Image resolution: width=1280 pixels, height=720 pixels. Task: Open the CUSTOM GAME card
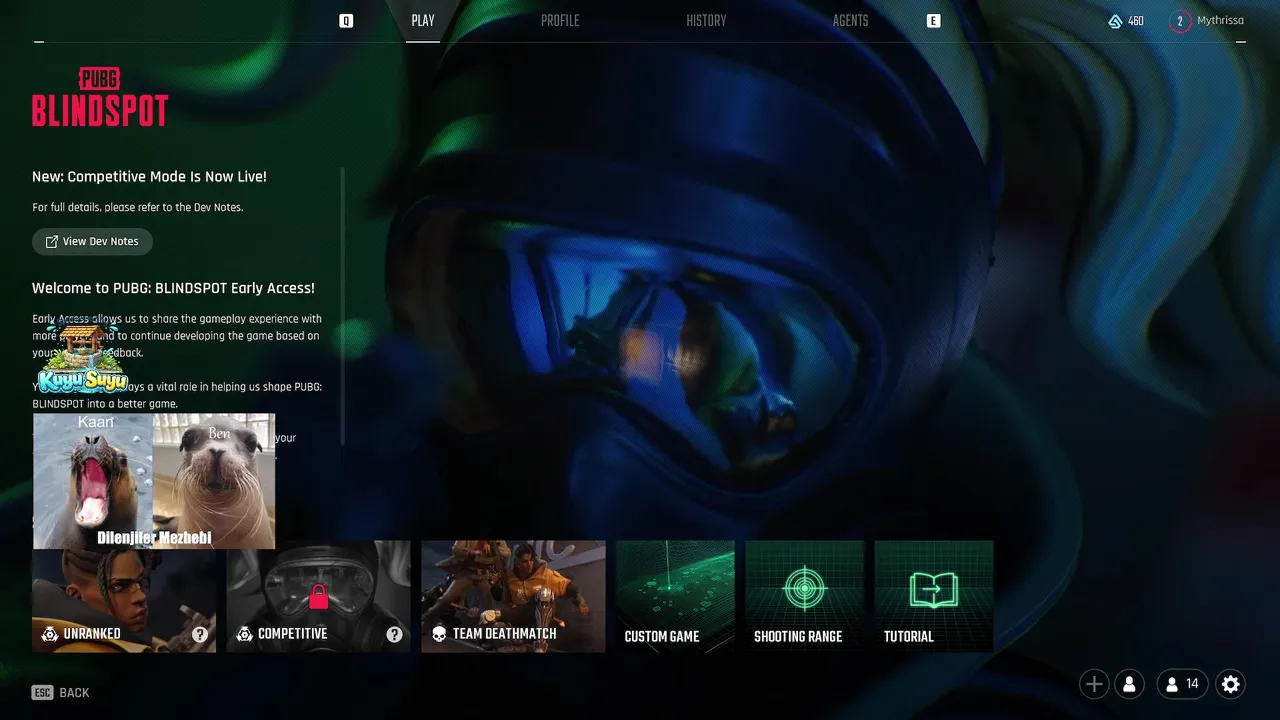click(675, 596)
